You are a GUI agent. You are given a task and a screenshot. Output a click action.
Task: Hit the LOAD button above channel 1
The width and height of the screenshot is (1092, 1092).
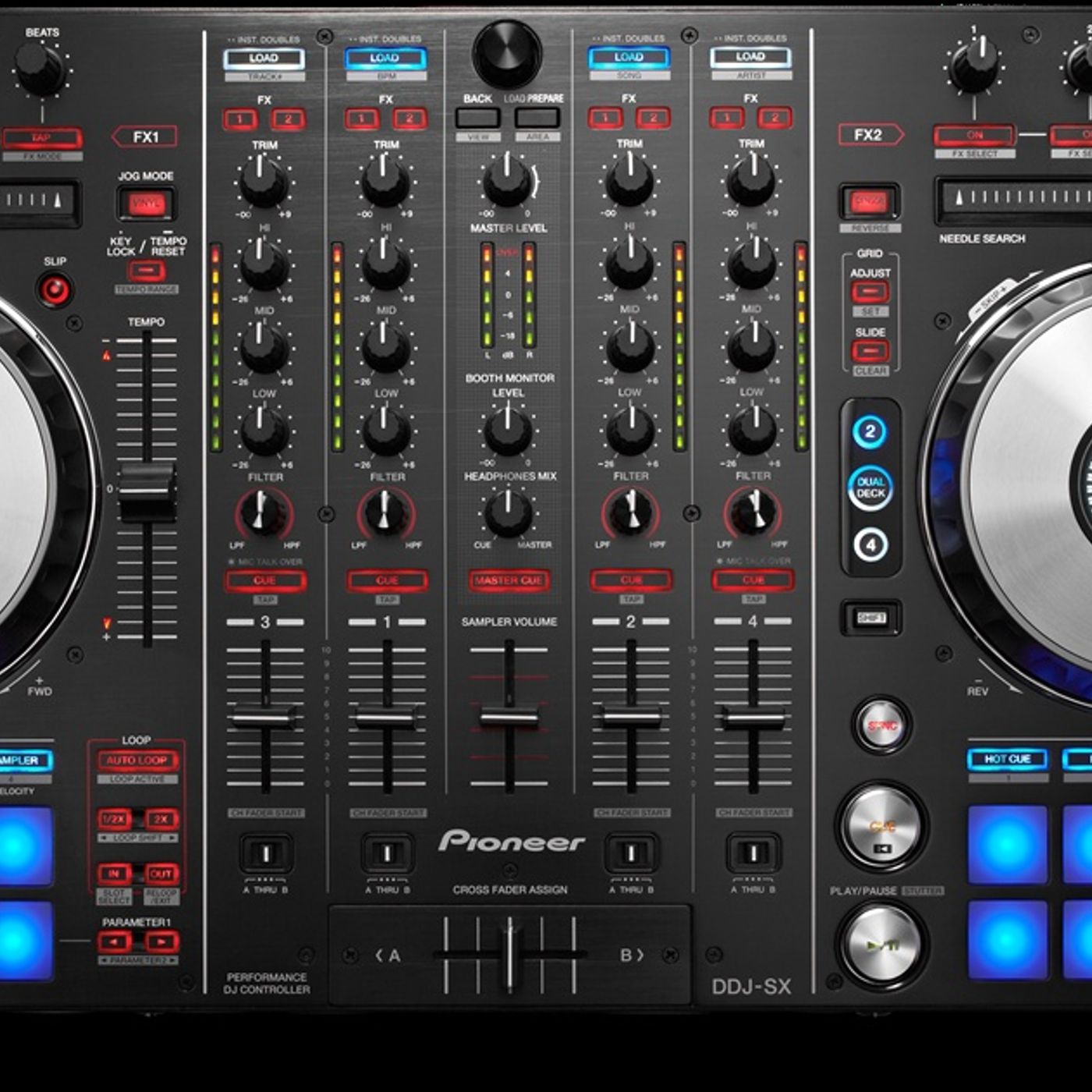385,58
